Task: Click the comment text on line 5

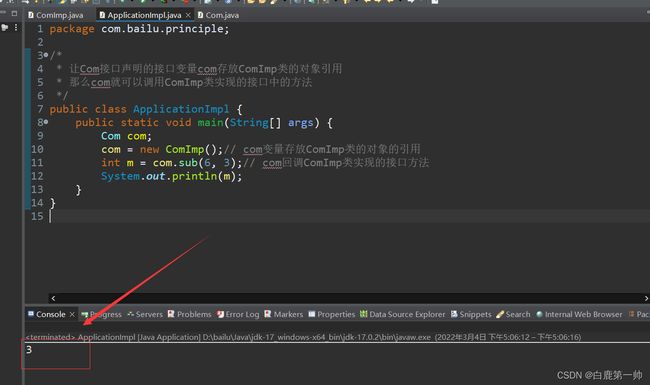Action: pyautogui.click(x=190, y=82)
